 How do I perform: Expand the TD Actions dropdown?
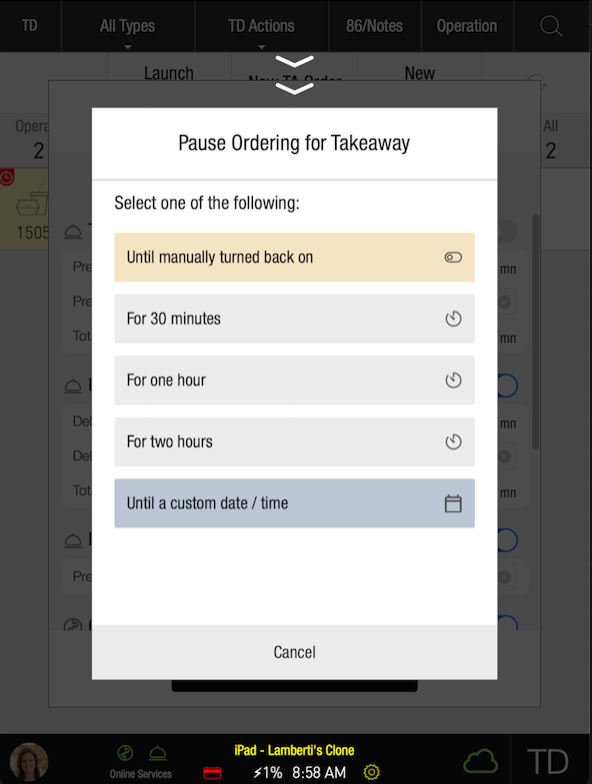tap(262, 26)
